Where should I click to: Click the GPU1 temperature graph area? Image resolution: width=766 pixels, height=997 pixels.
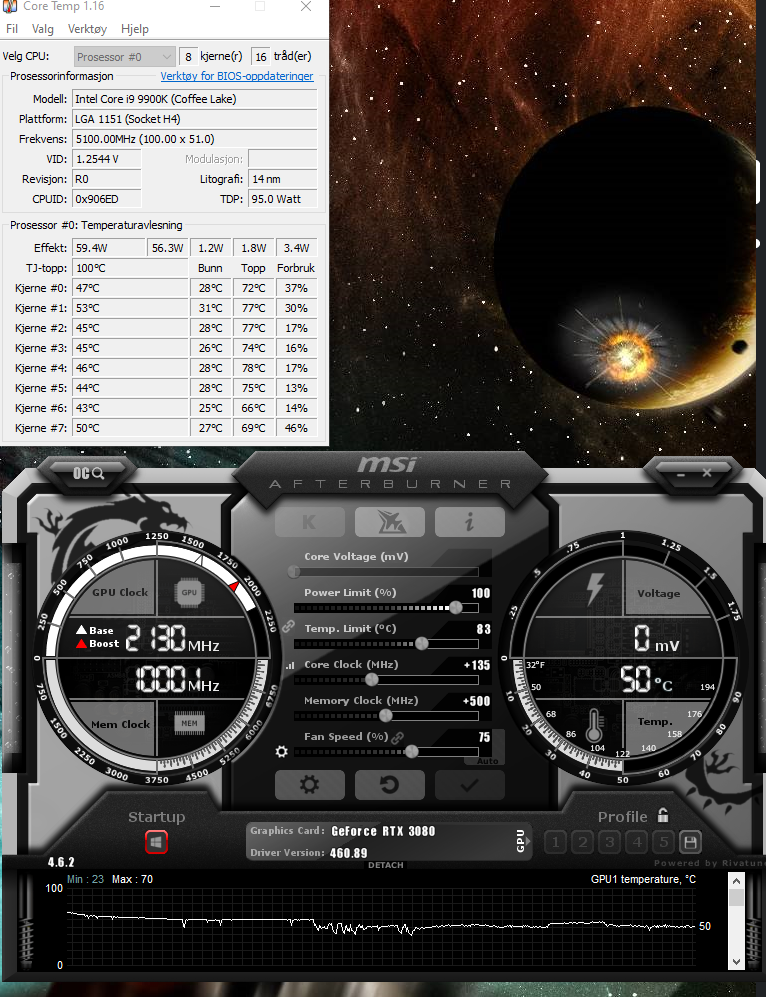click(381, 928)
